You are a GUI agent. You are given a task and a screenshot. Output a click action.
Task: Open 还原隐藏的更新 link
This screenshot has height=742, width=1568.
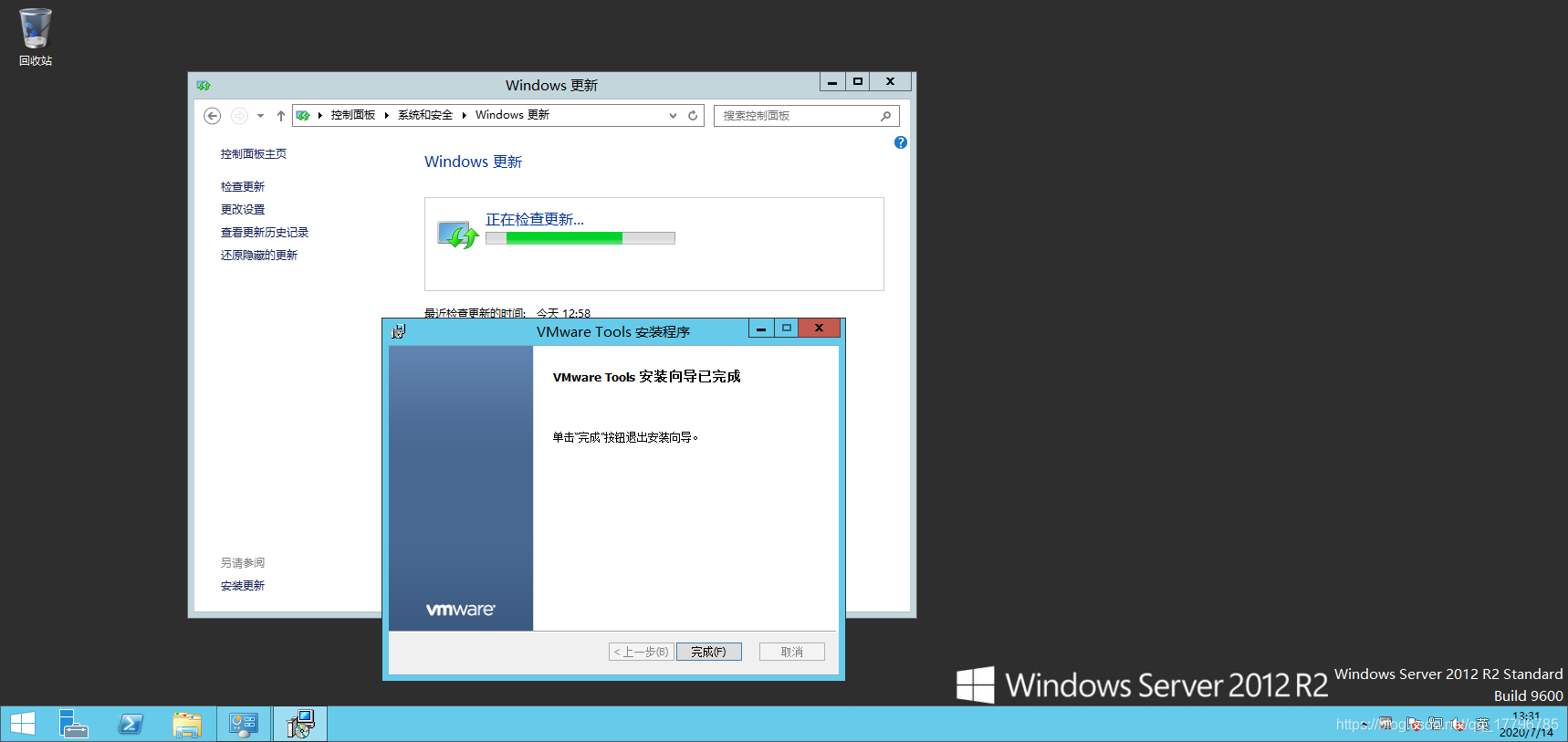[x=259, y=256]
